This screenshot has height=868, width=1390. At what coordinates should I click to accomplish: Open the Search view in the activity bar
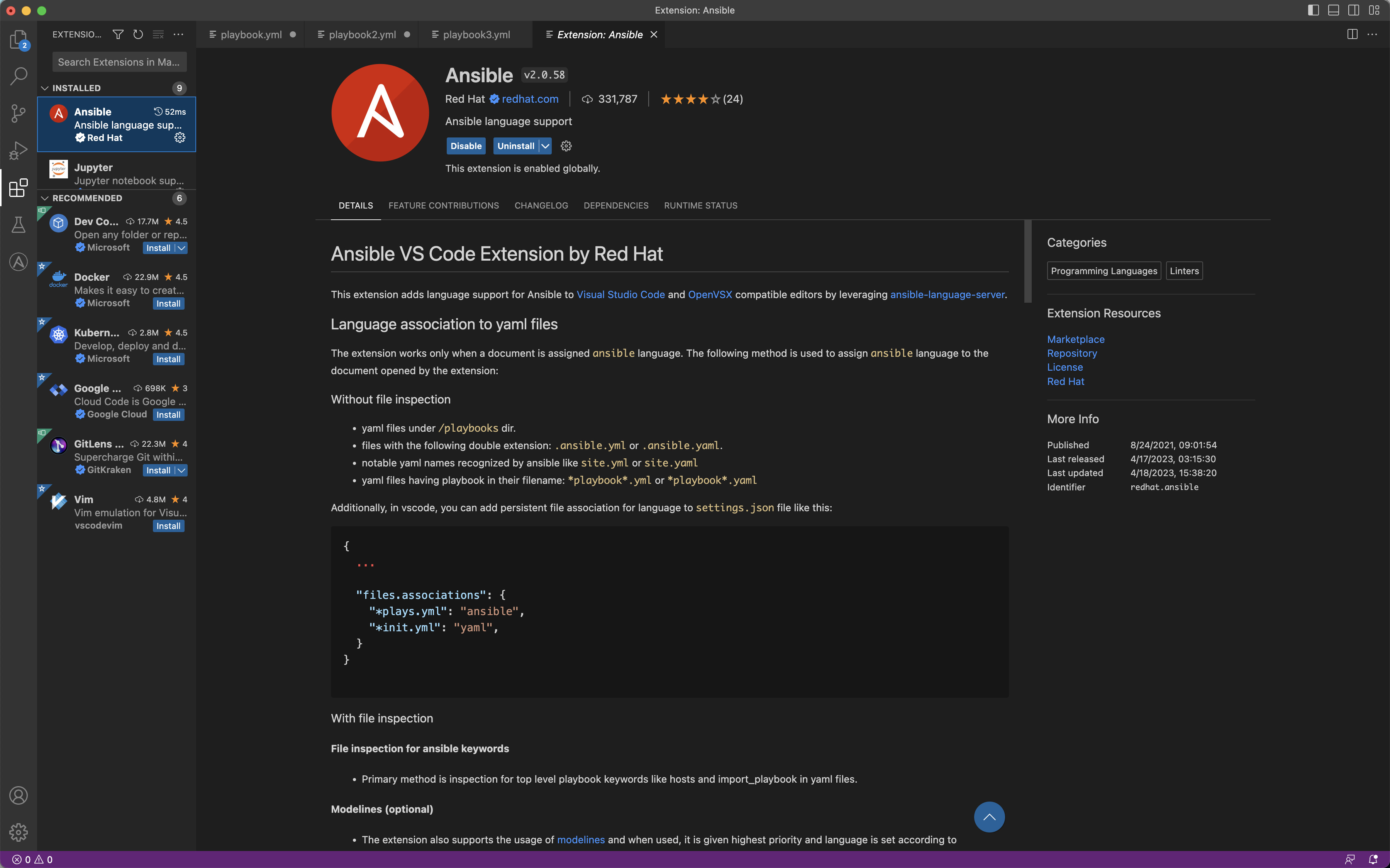[19, 75]
